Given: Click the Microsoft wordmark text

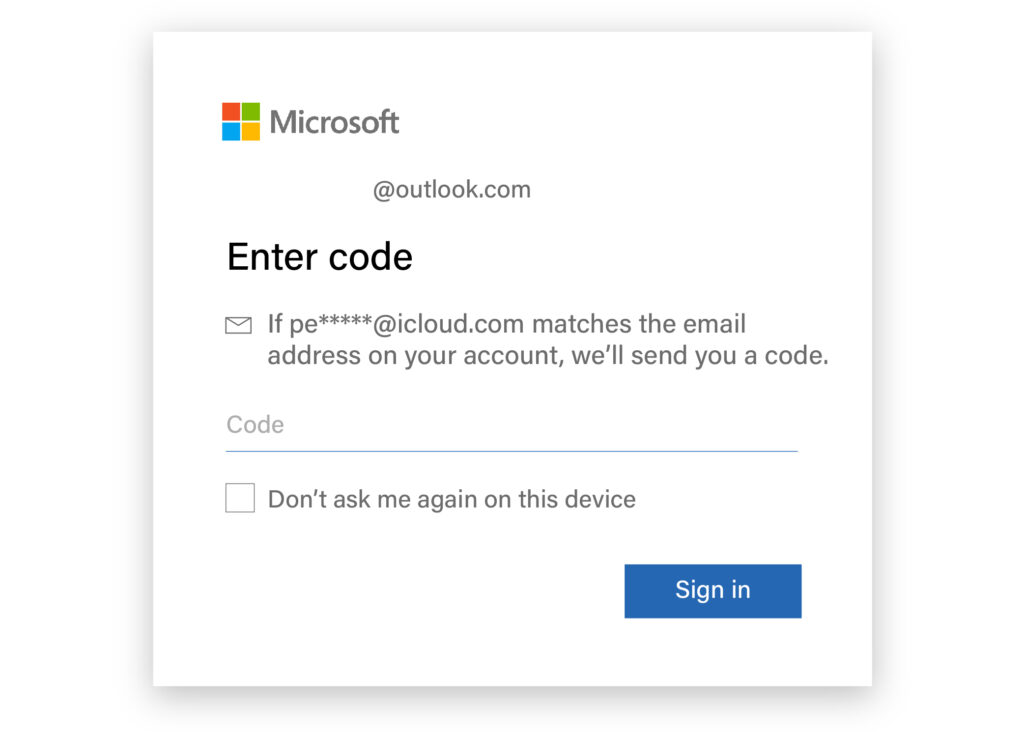Looking at the screenshot, I should click(334, 122).
